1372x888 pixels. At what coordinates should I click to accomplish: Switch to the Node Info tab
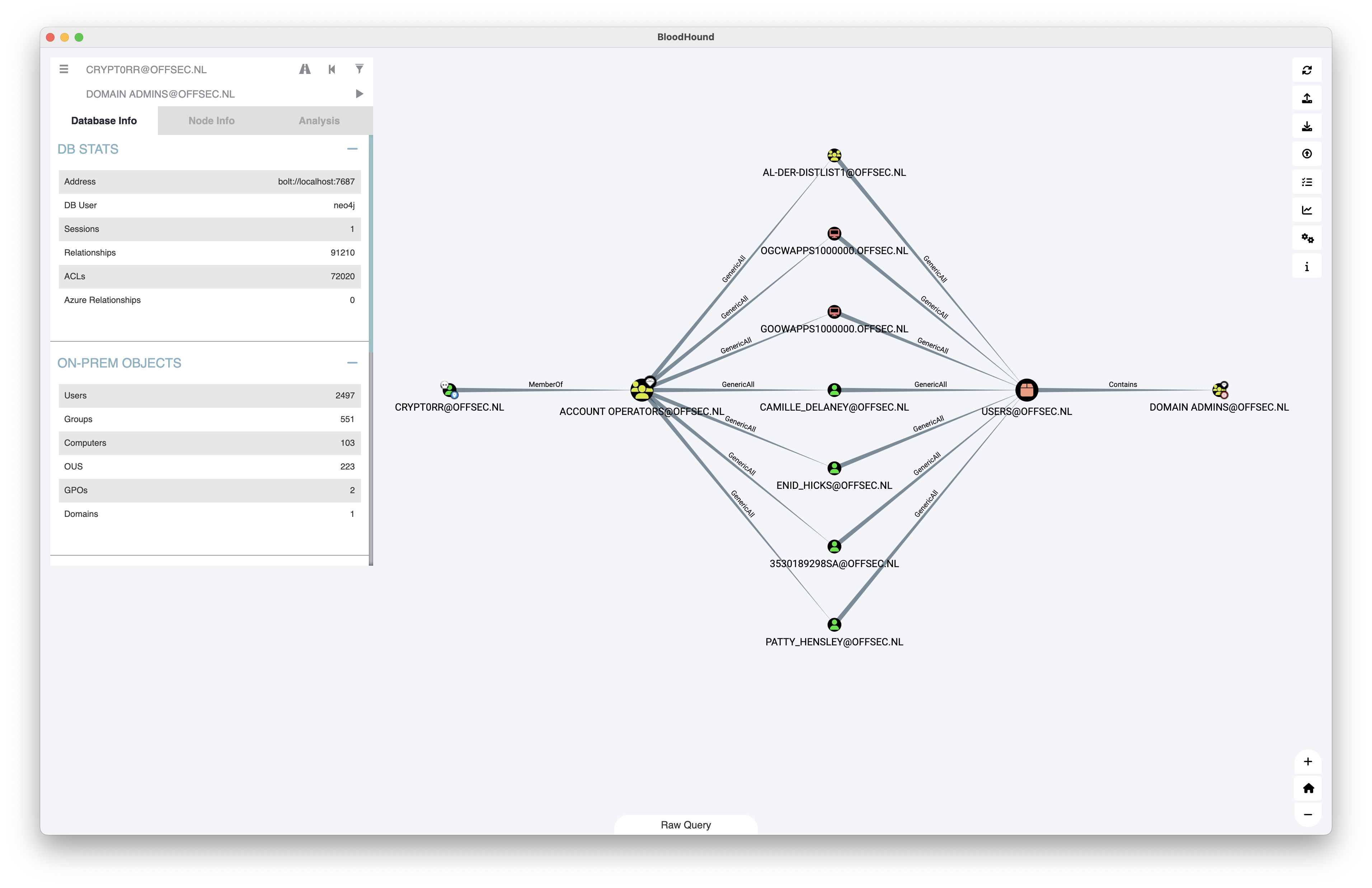click(x=211, y=121)
